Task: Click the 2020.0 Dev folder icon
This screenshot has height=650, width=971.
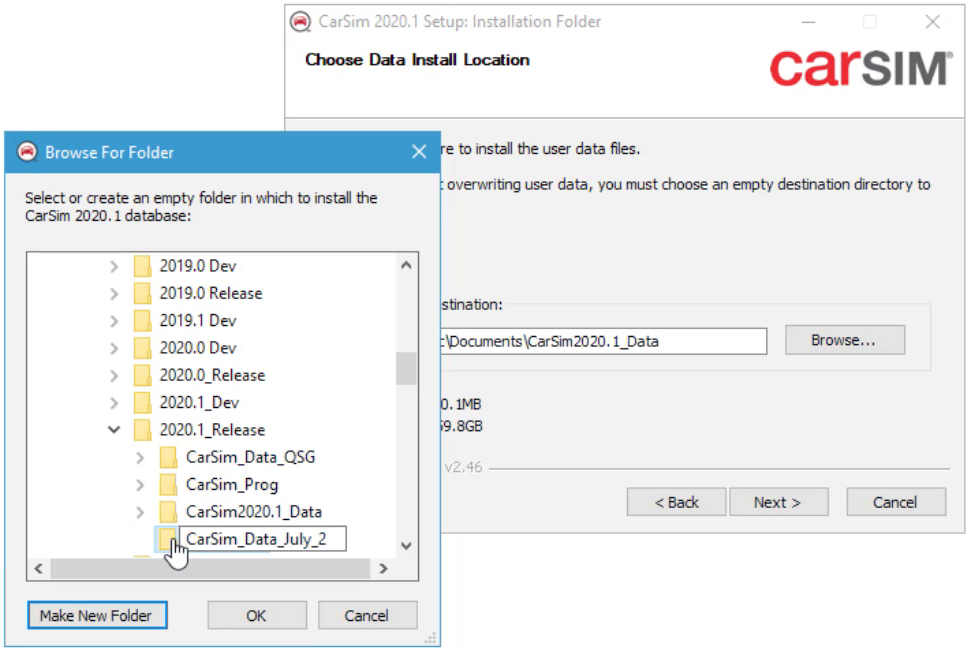Action: (142, 347)
